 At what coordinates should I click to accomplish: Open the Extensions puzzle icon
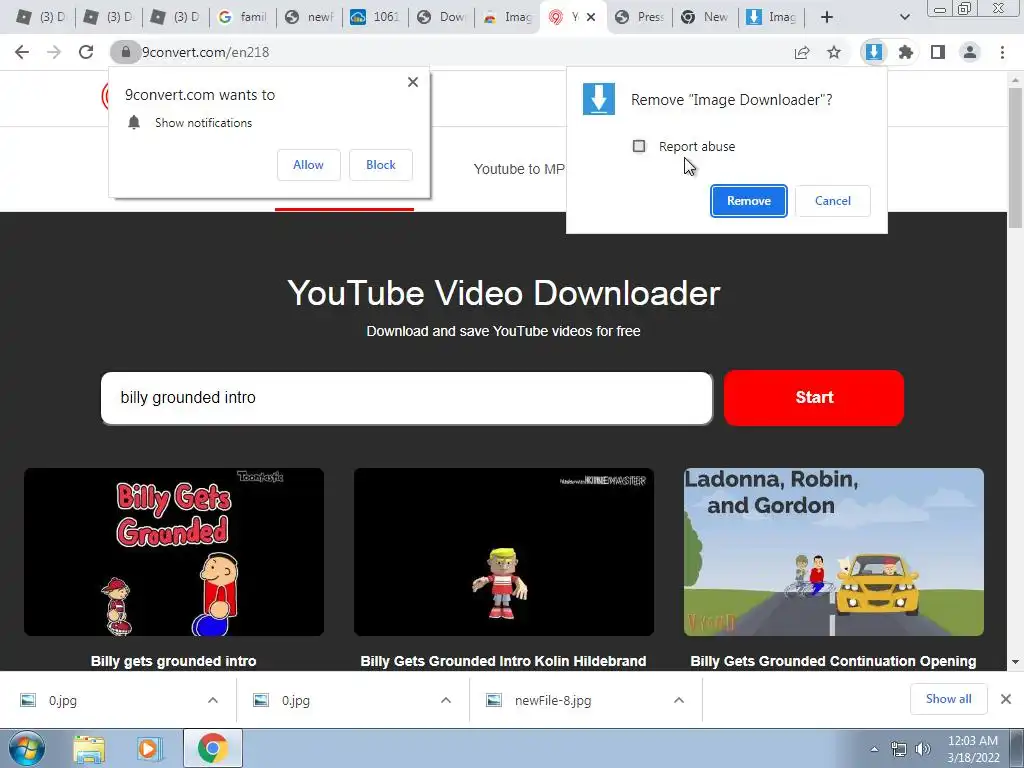(905, 52)
